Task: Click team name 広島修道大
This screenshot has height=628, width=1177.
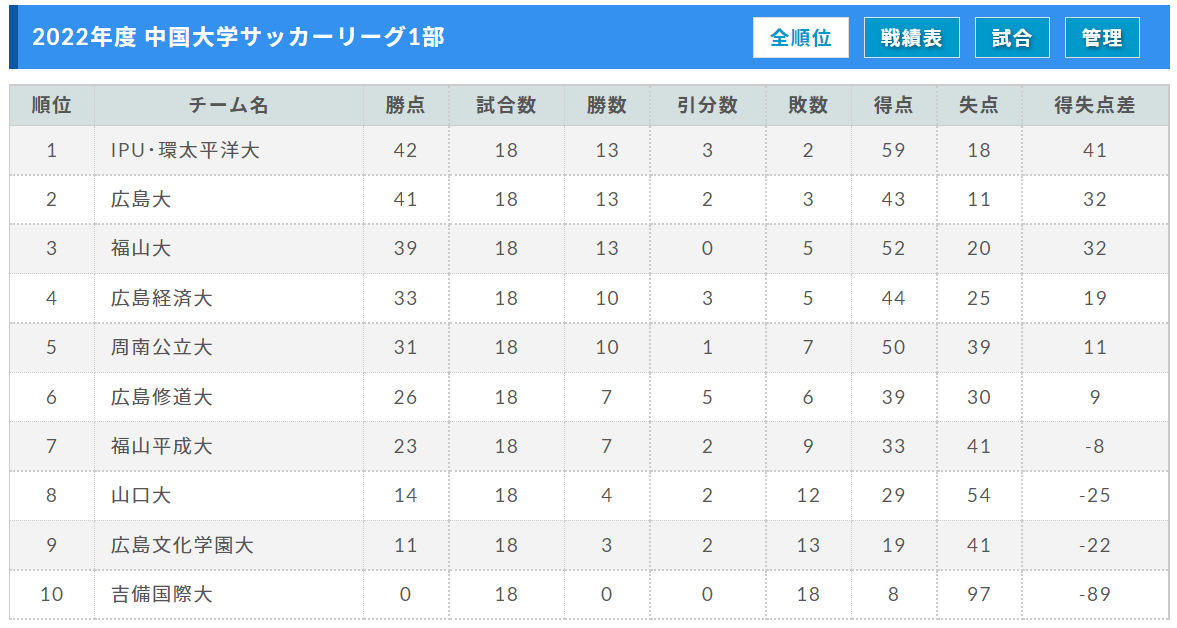Action: [161, 397]
